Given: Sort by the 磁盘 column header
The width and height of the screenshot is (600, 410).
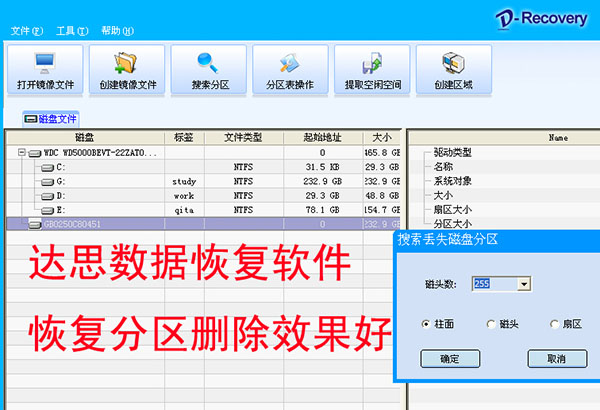Looking at the screenshot, I should (x=85, y=137).
